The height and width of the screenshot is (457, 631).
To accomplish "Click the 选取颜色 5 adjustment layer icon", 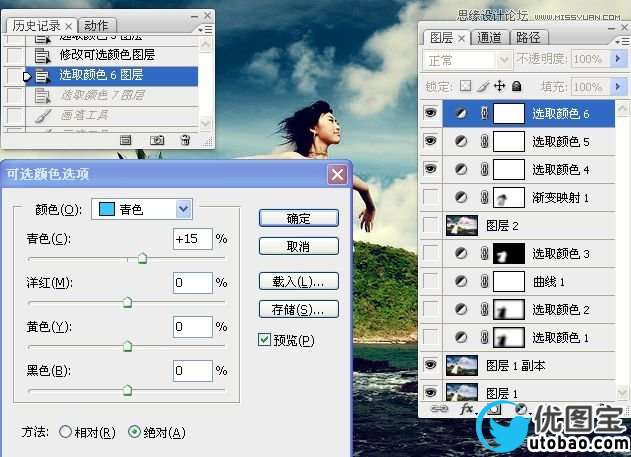I will click(461, 141).
